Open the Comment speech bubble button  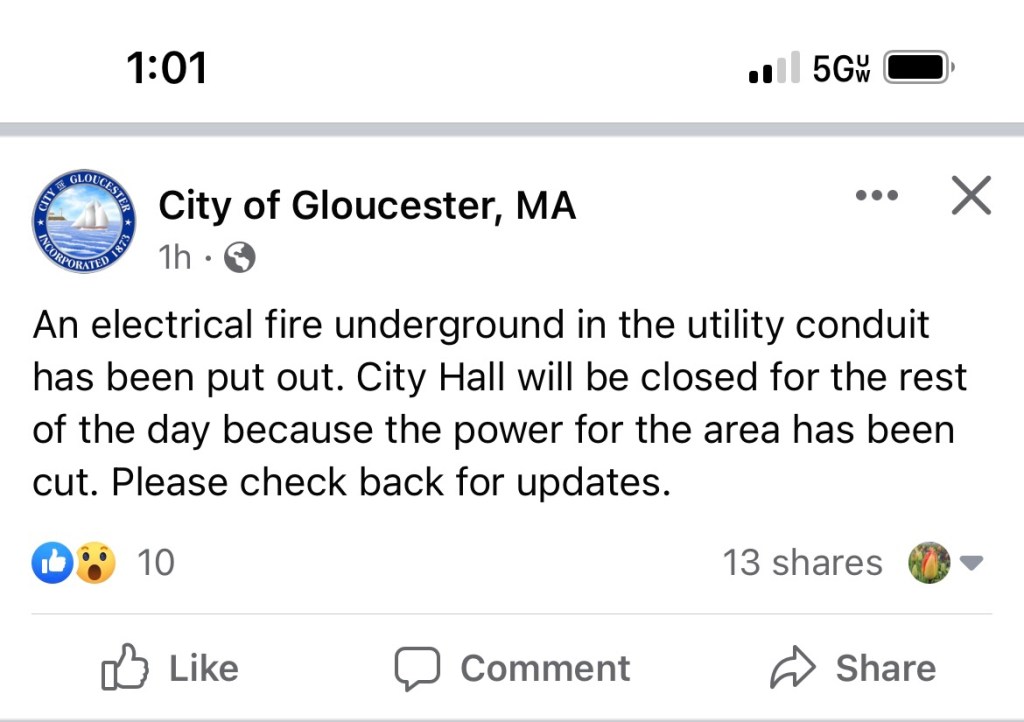[512, 668]
